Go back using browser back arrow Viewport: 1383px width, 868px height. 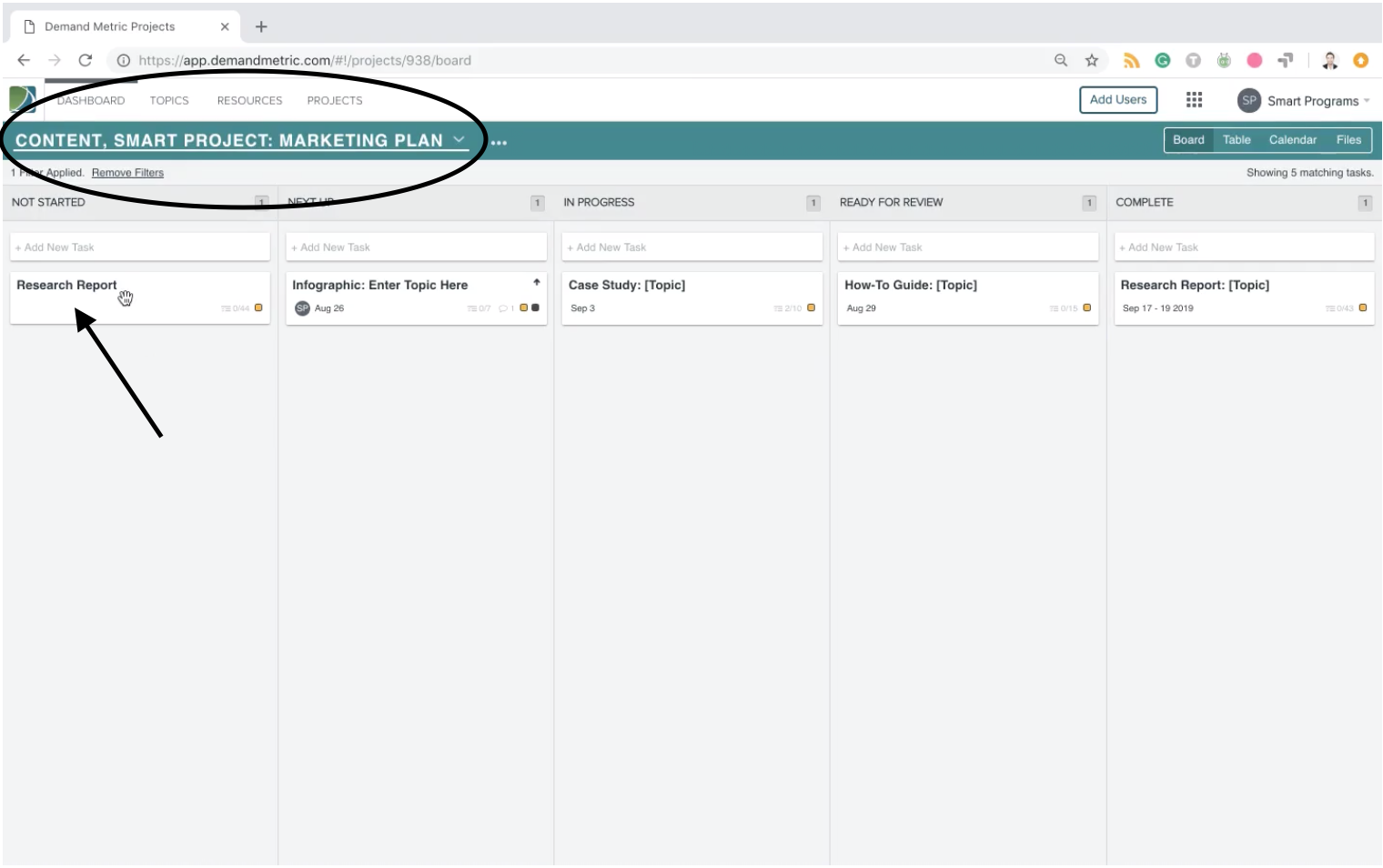24,60
